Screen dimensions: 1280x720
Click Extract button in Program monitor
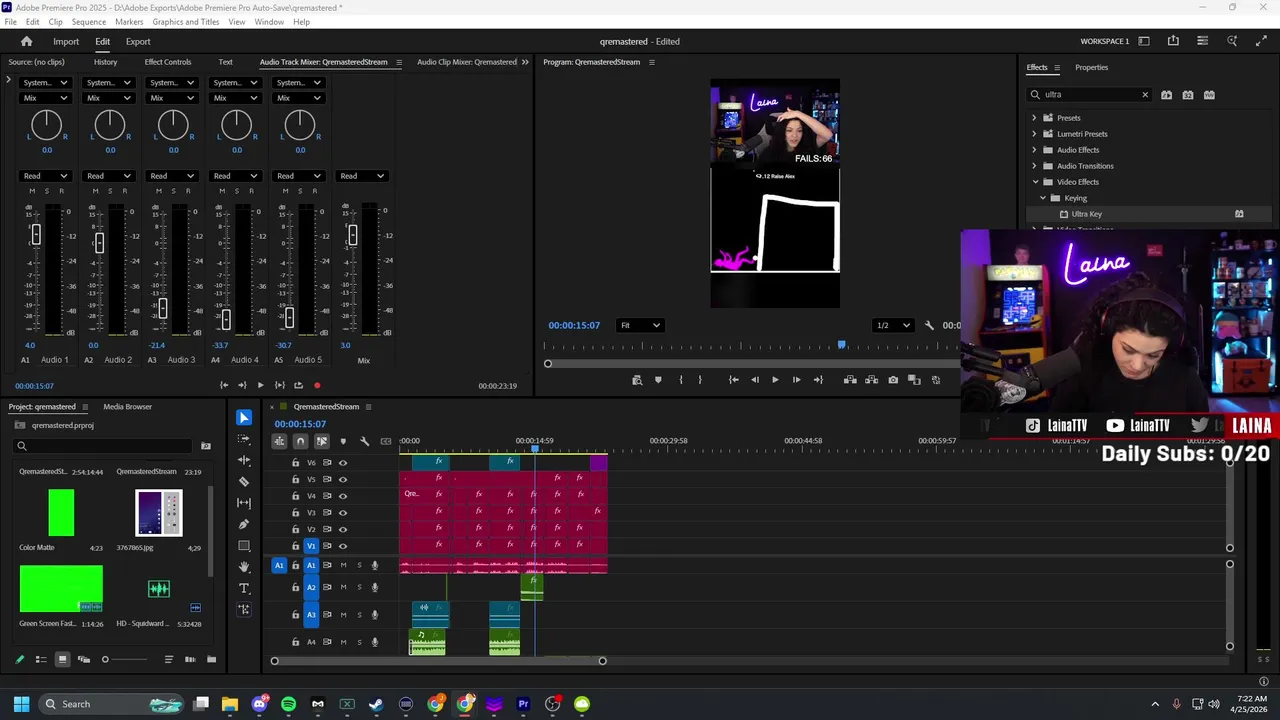click(871, 380)
